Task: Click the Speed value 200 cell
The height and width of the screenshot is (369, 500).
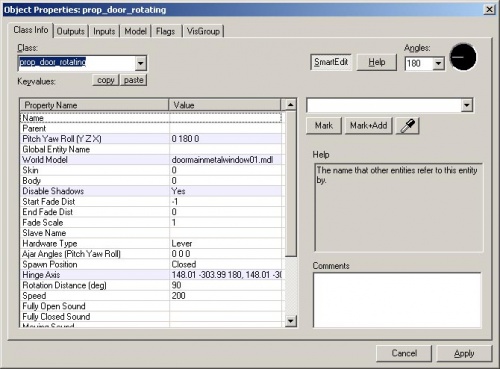Action: pos(226,296)
